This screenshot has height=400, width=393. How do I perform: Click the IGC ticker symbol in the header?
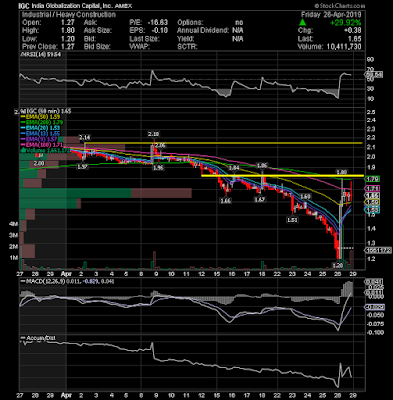(x=23, y=6)
